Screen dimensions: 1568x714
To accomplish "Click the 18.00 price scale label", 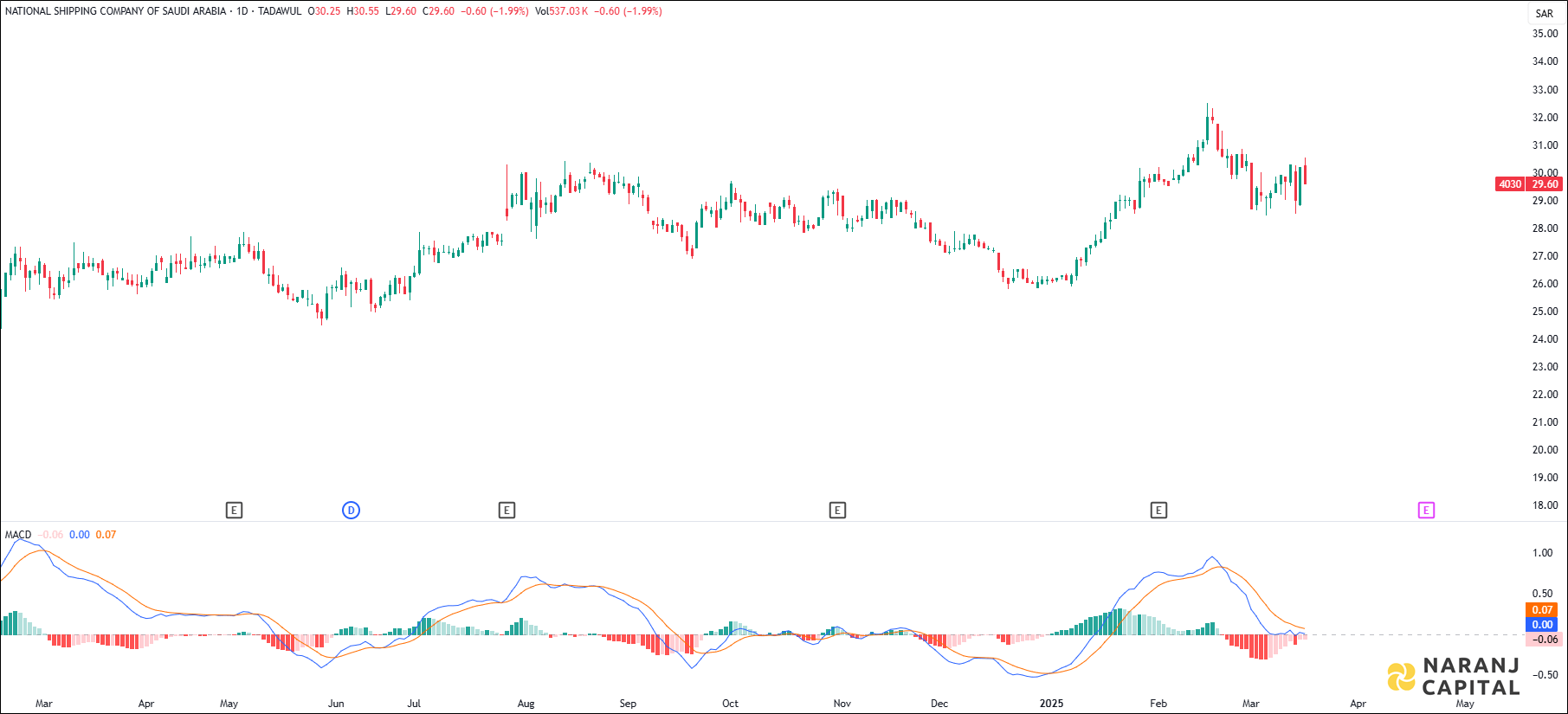I will coord(1545,505).
